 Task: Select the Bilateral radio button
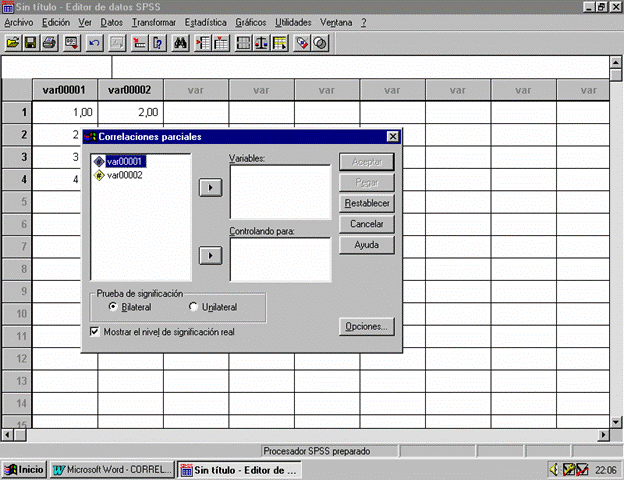(113, 306)
